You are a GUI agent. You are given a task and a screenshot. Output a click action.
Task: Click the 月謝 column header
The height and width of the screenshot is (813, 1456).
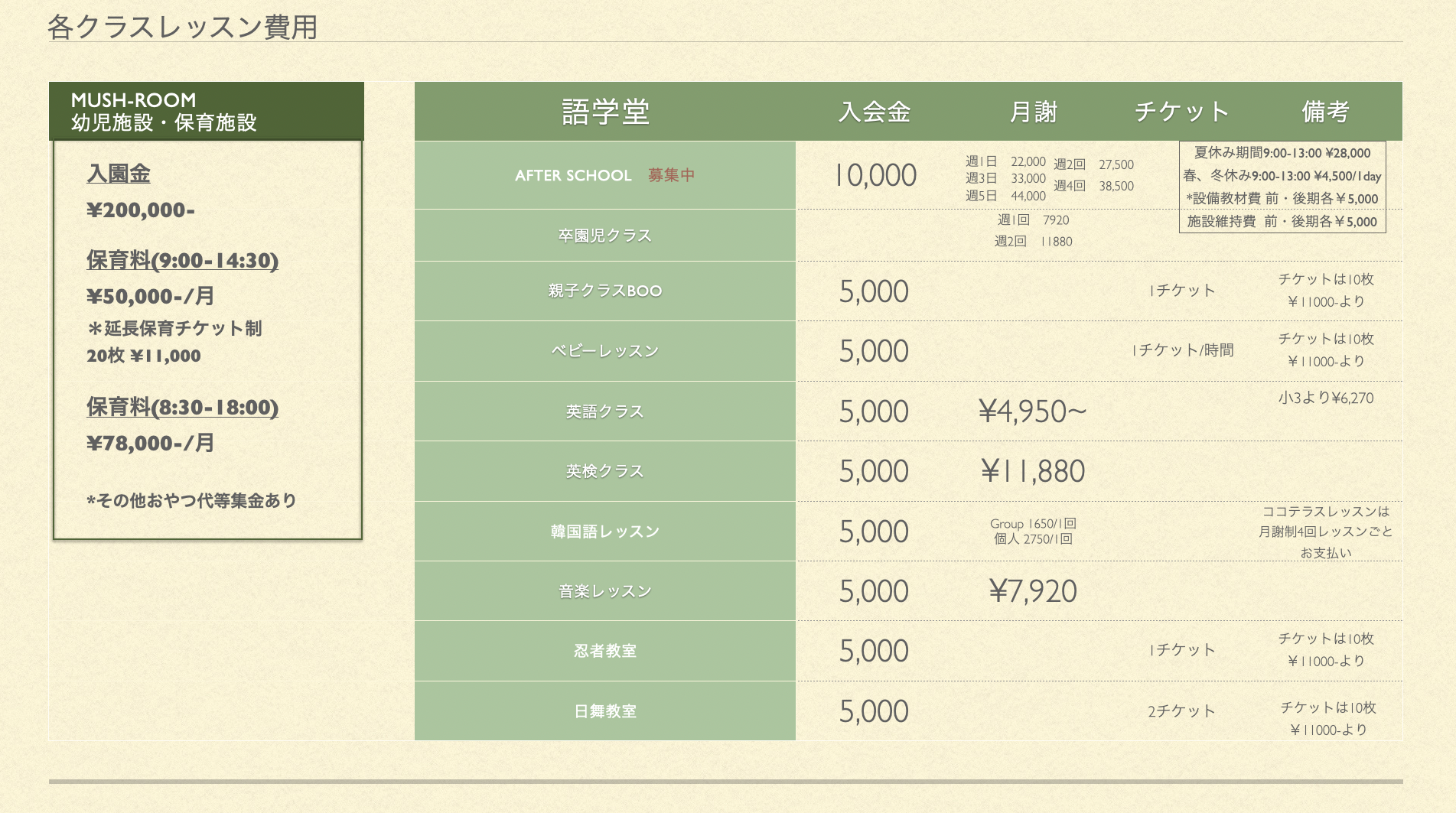(1033, 112)
